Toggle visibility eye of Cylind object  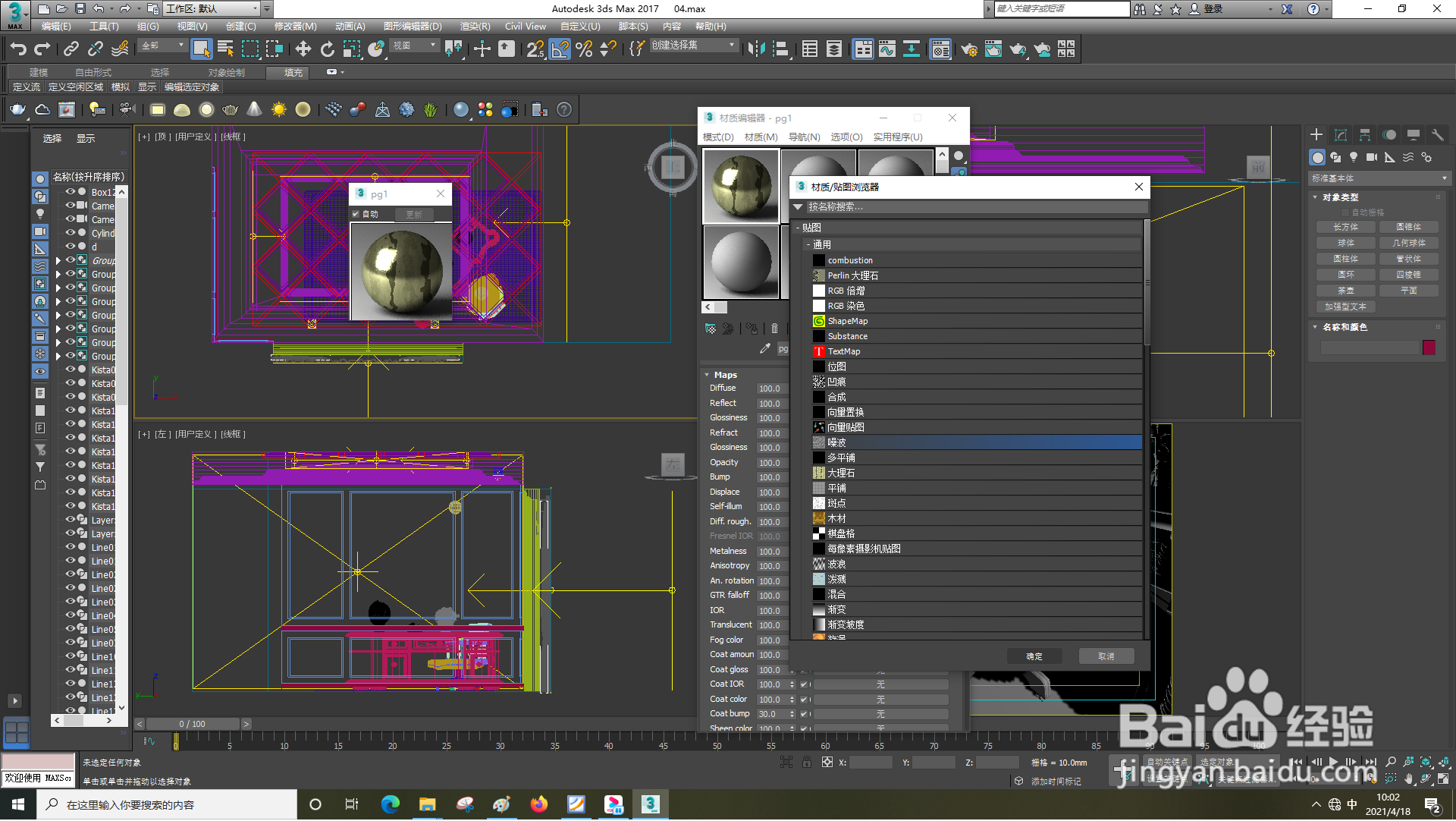(70, 233)
